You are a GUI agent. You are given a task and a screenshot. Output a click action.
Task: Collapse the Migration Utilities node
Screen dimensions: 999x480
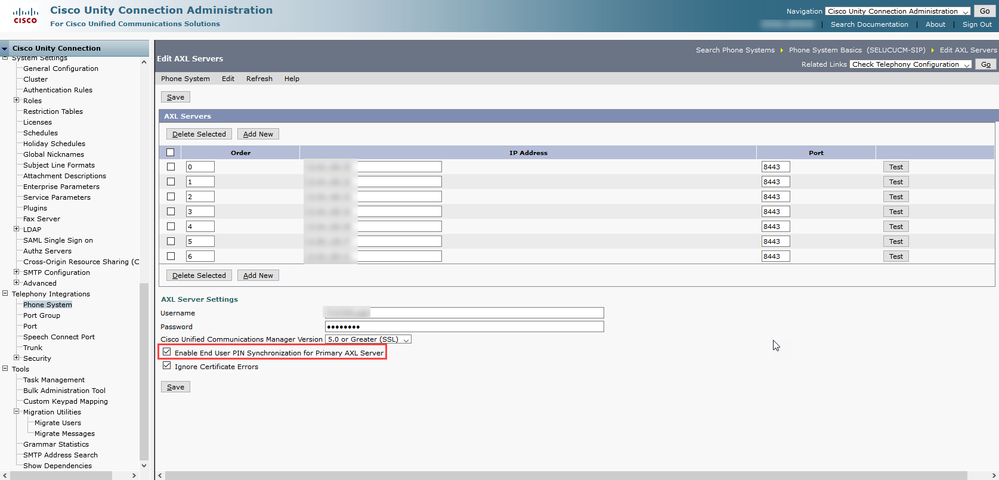[16, 412]
